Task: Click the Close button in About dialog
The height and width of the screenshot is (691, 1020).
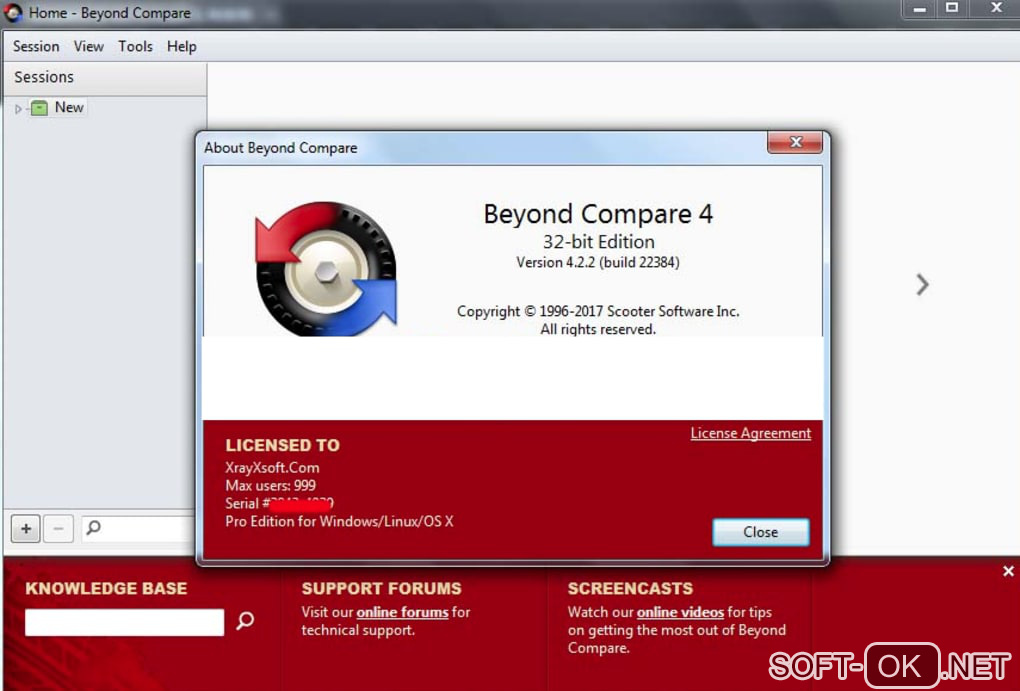Action: 760,532
